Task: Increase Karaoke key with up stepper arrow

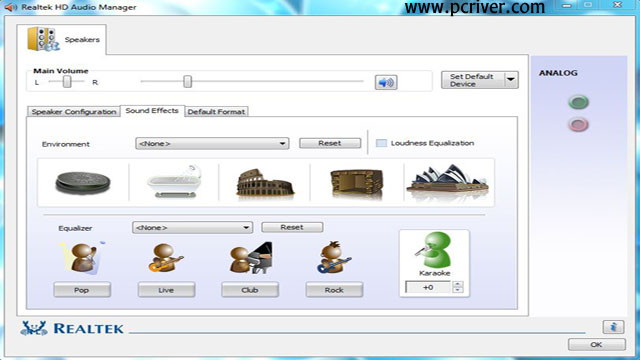Action: coord(458,284)
